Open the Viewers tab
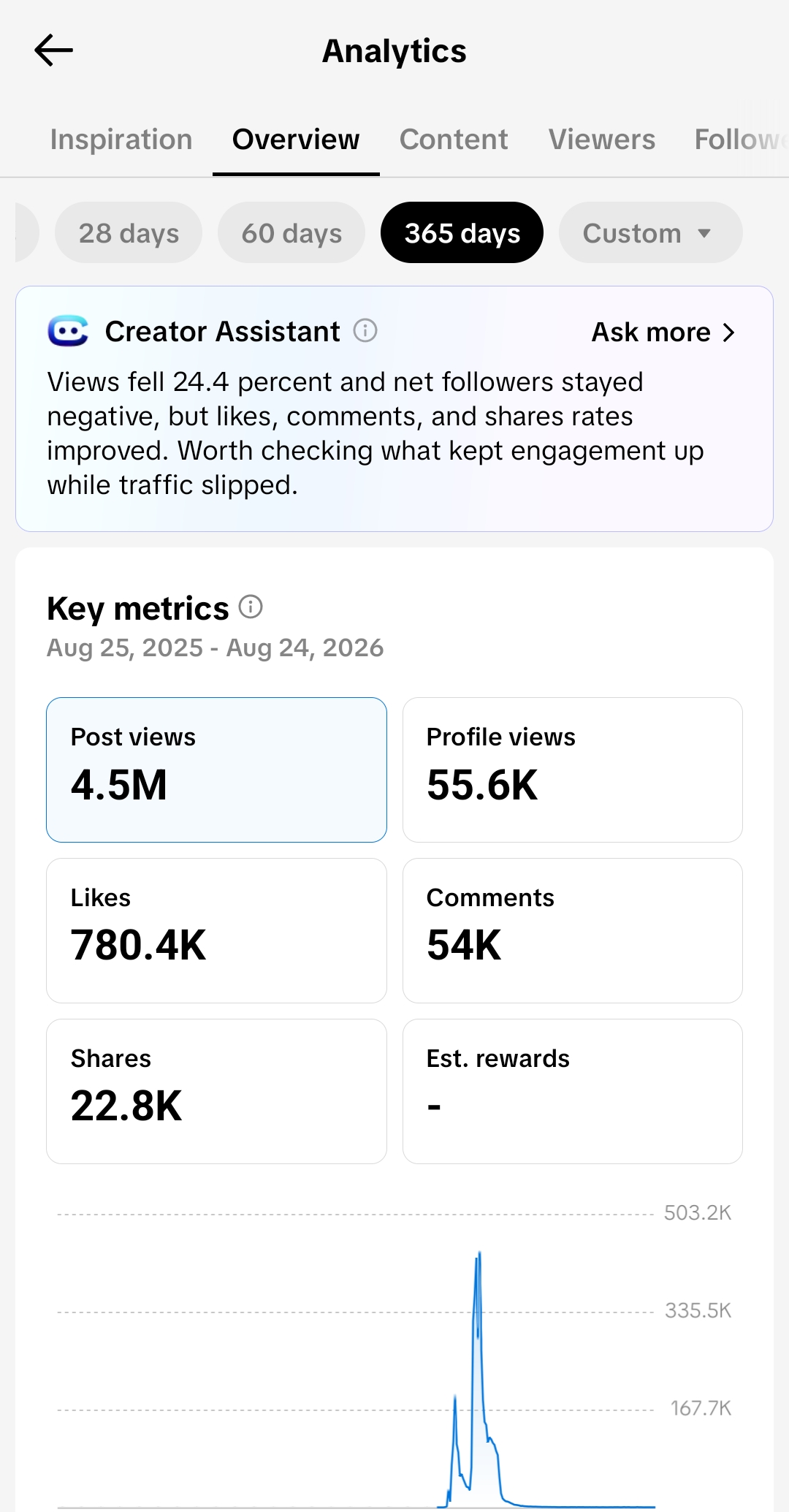This screenshot has width=789, height=1512. coord(602,140)
